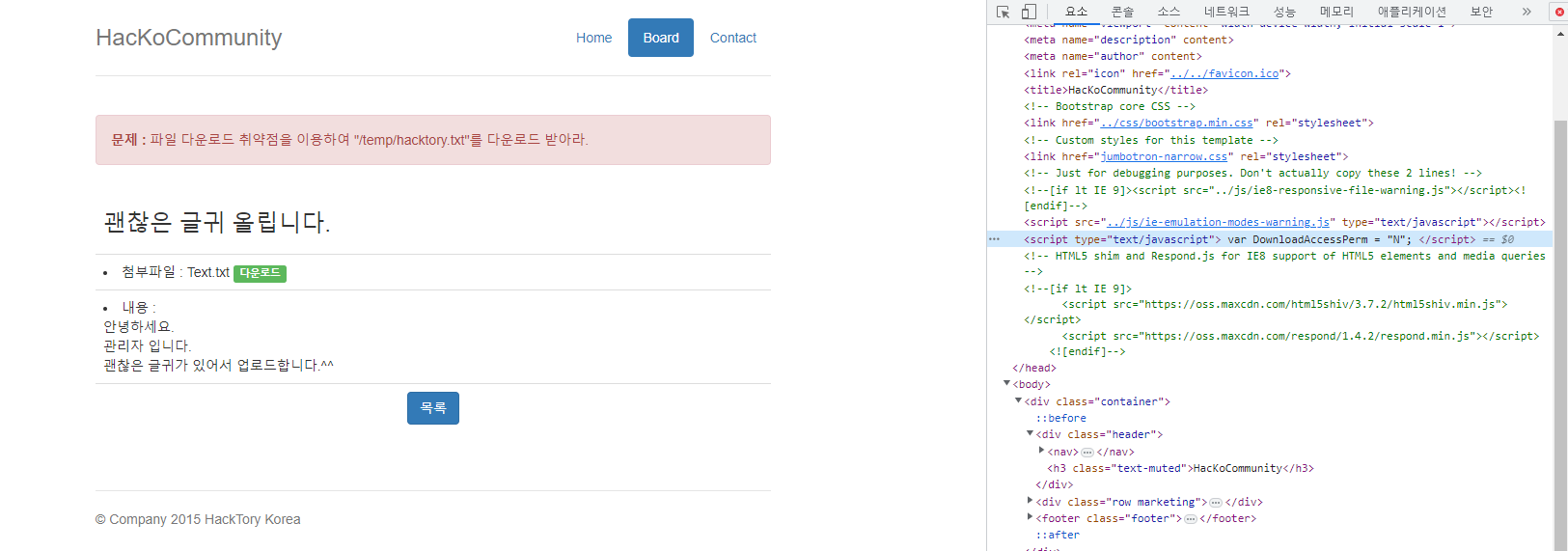
Task: Select the ::before pseudo element
Action: point(1060,418)
